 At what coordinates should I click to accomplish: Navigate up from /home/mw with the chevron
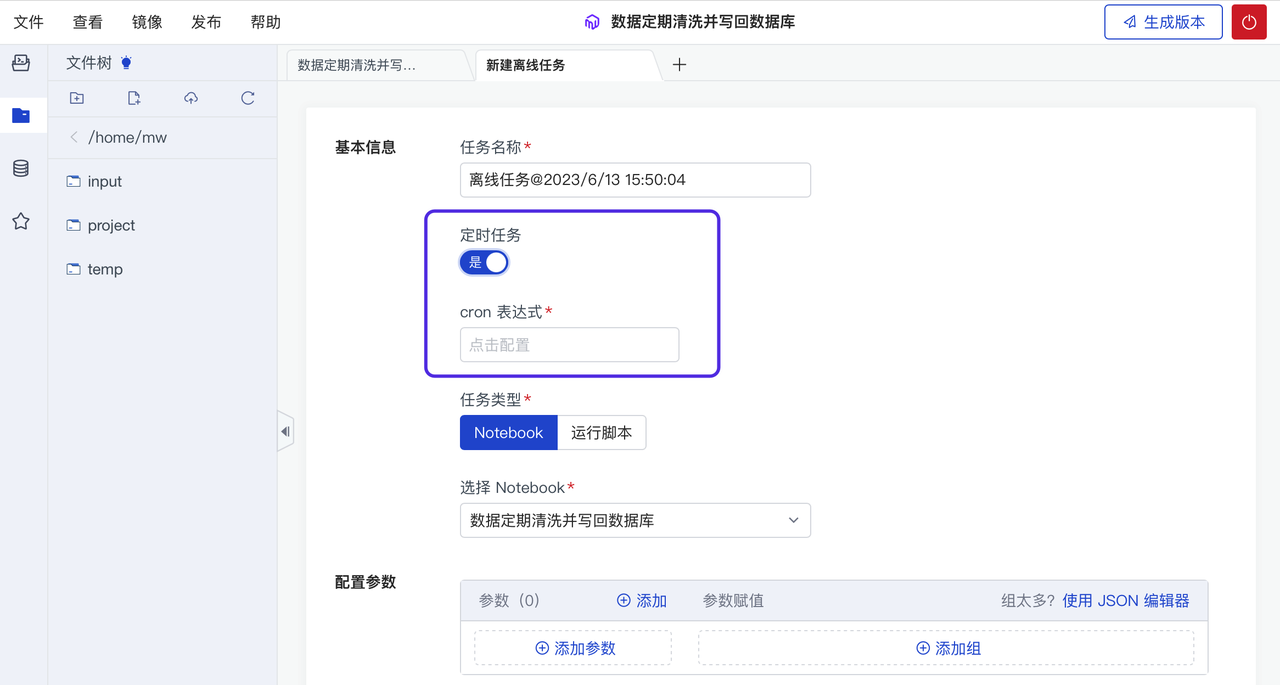(73, 137)
